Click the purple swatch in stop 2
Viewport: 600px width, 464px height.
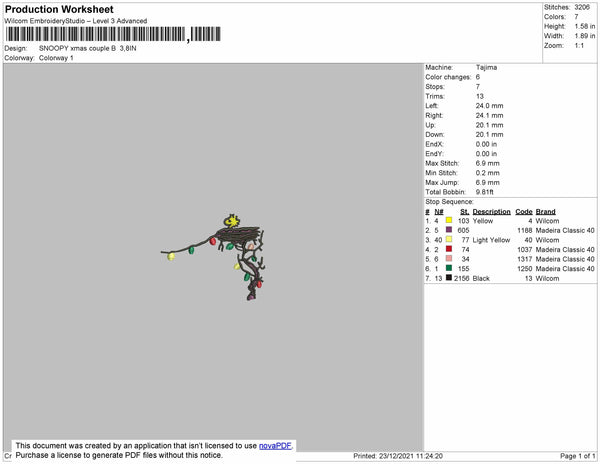(x=449, y=230)
